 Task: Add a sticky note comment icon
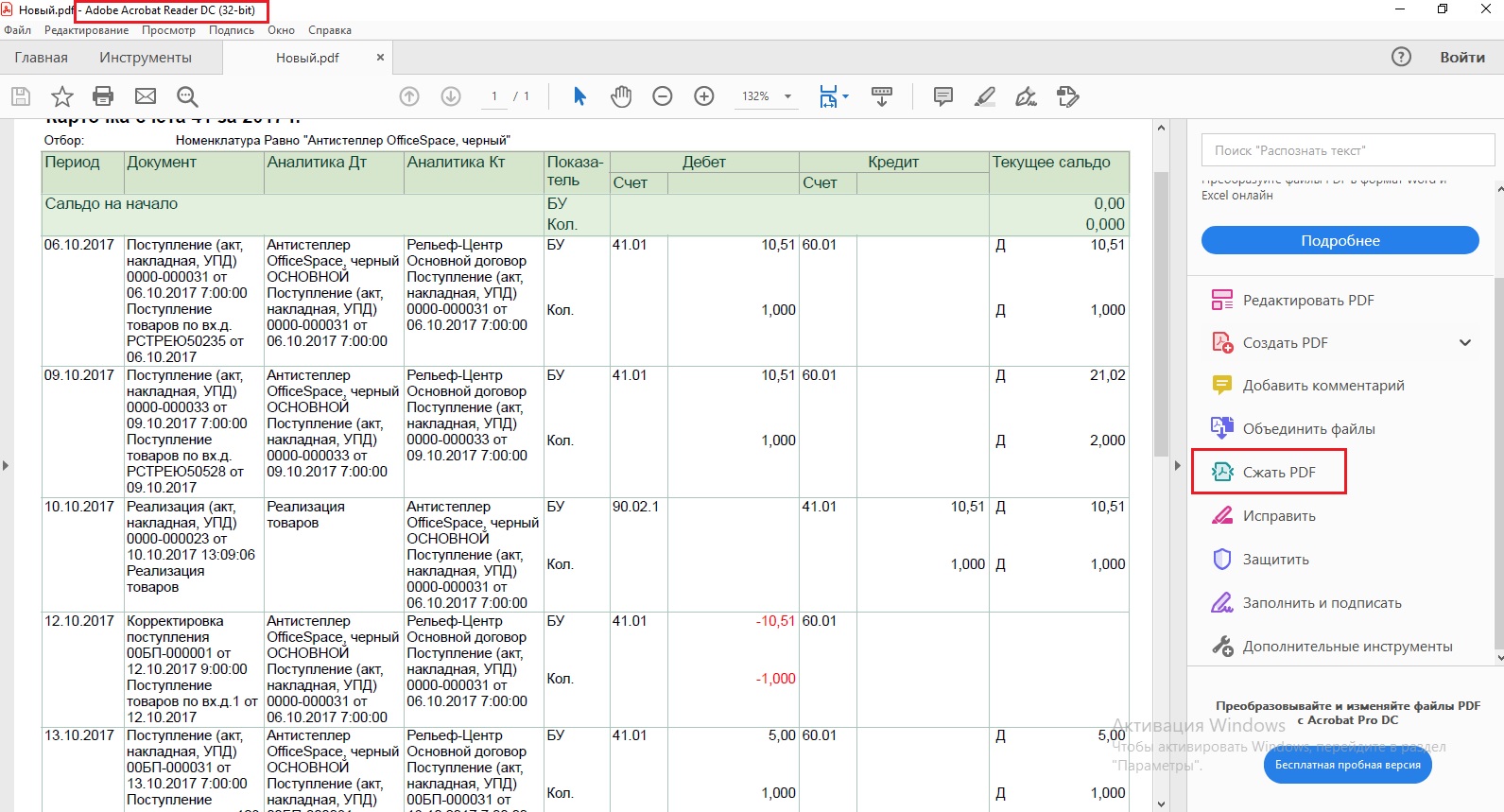coord(942,96)
